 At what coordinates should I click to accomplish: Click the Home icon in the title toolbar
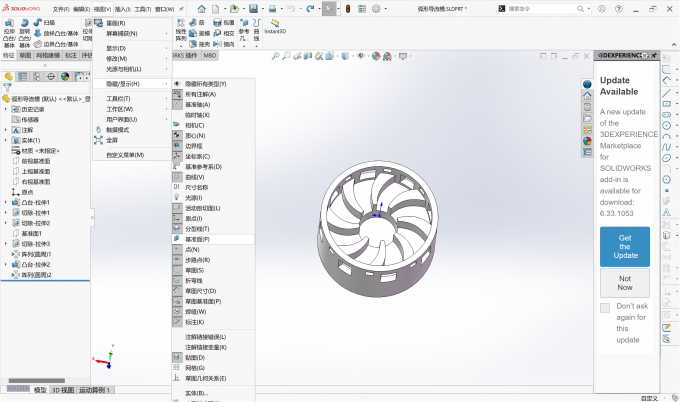point(202,9)
